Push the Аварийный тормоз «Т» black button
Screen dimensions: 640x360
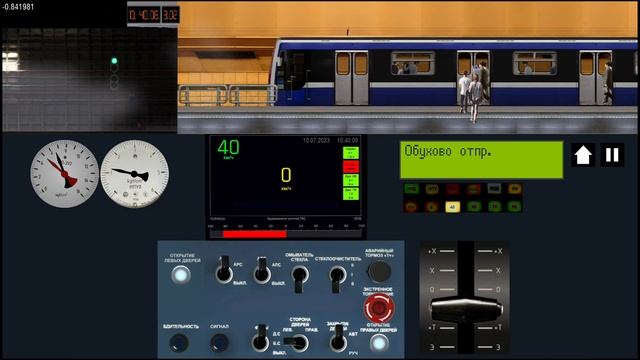coord(379,271)
